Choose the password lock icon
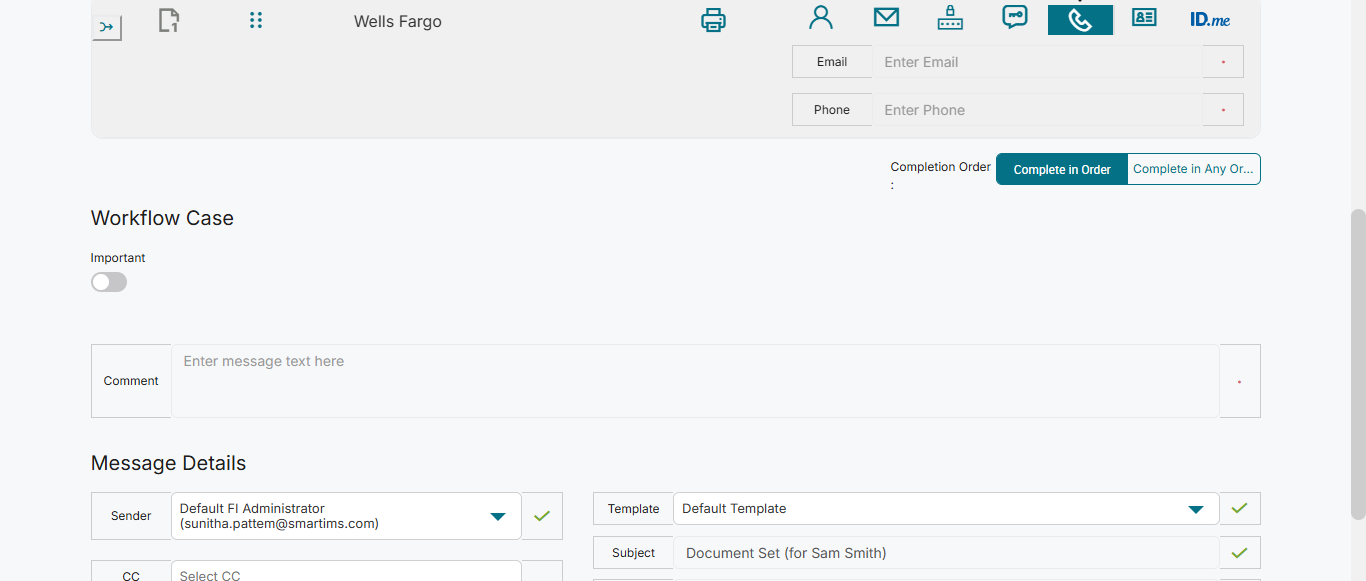 pos(950,17)
